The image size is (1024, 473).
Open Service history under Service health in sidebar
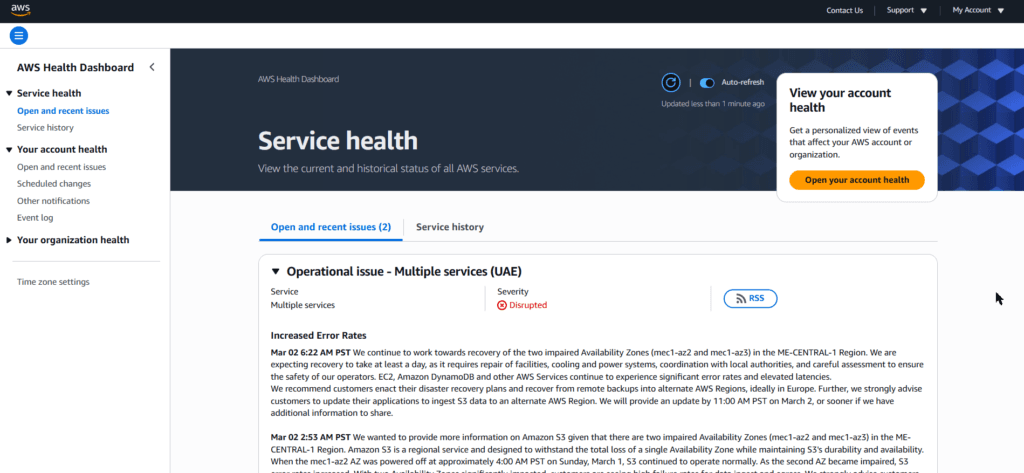click(45, 127)
